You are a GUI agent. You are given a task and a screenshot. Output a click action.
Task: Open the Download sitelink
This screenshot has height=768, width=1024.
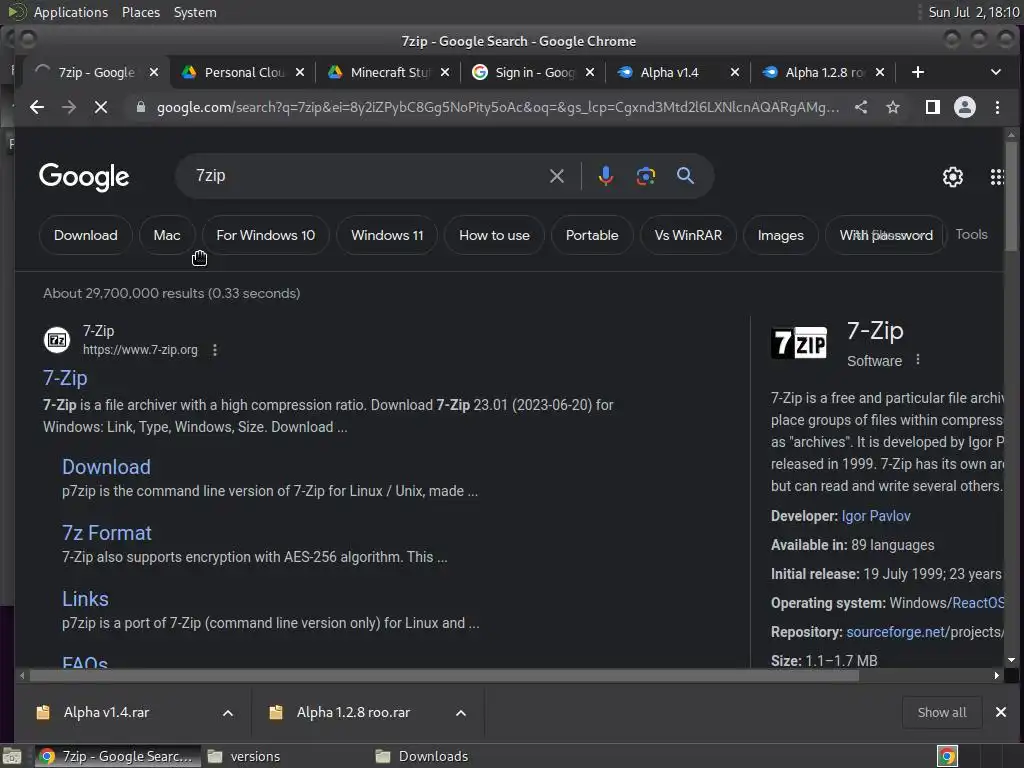click(106, 467)
